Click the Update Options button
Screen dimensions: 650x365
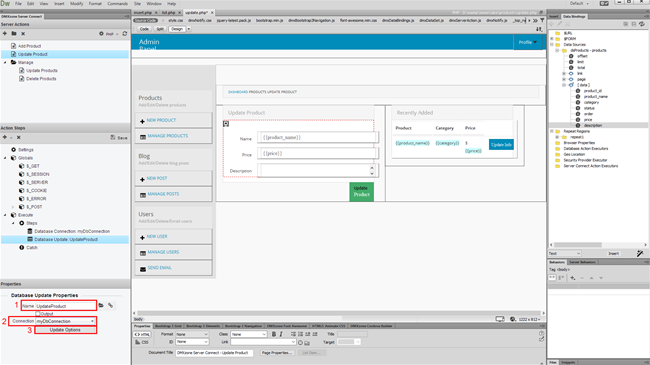click(x=65, y=330)
